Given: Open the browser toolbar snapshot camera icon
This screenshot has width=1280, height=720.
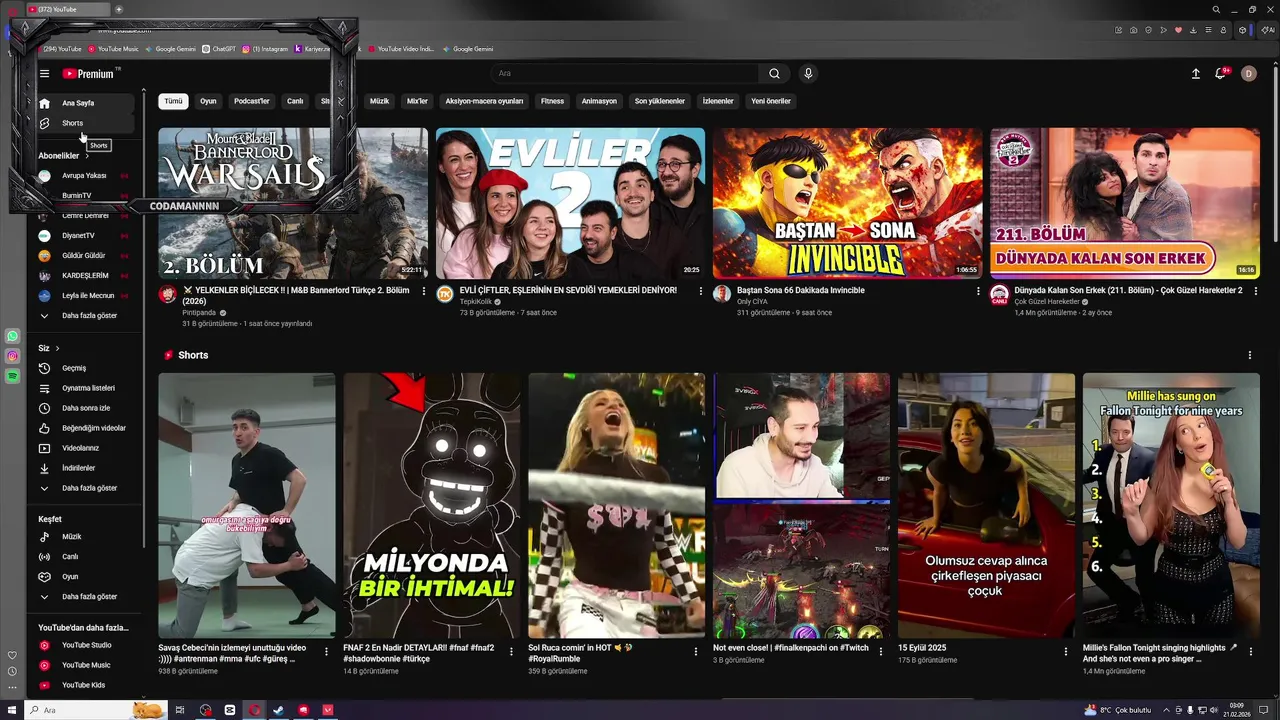Looking at the screenshot, I should [1133, 30].
